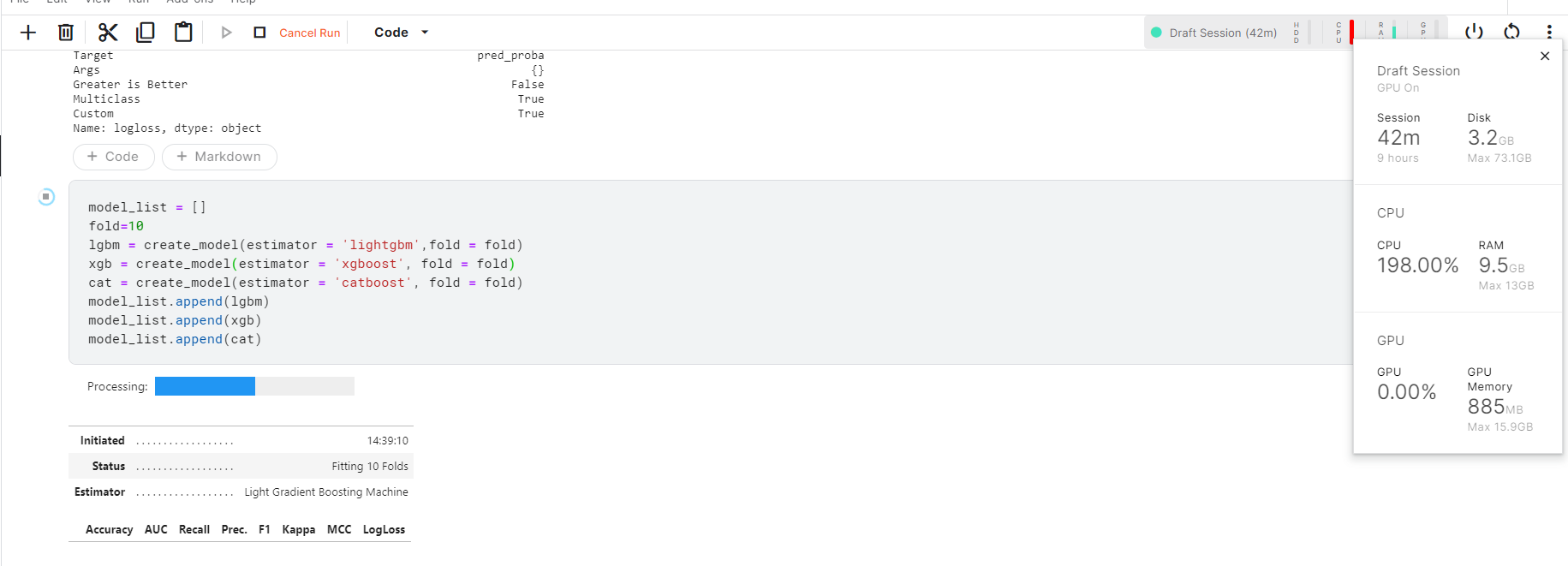Run the model_list code cell
This screenshot has width=1568, height=566.
pyautogui.click(x=45, y=197)
